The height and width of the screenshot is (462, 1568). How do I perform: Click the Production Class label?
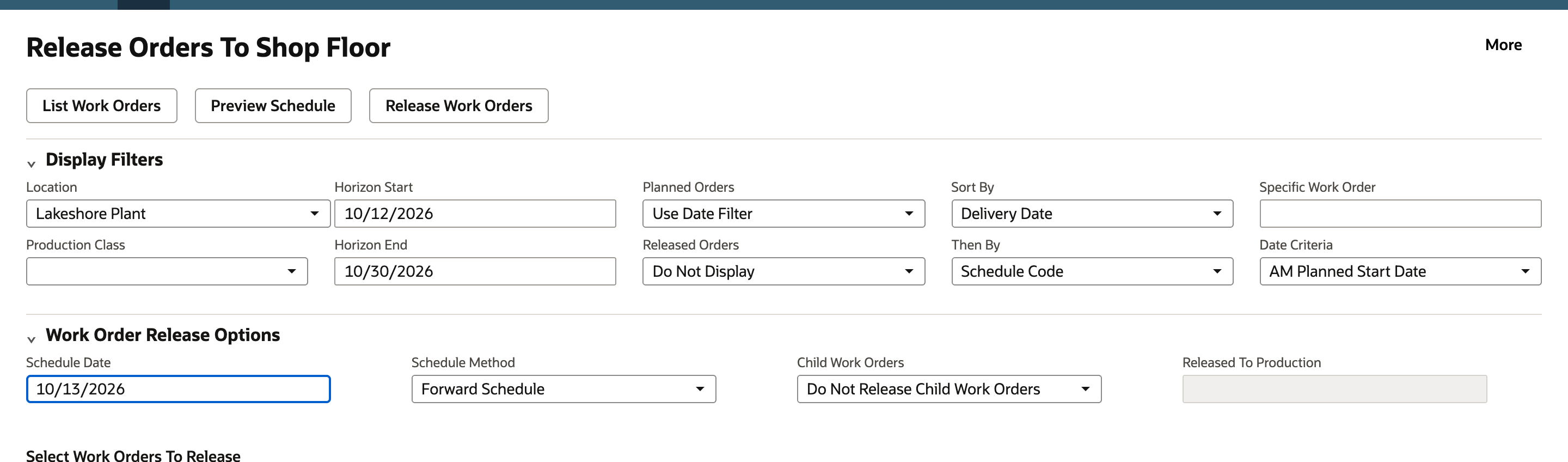click(76, 245)
